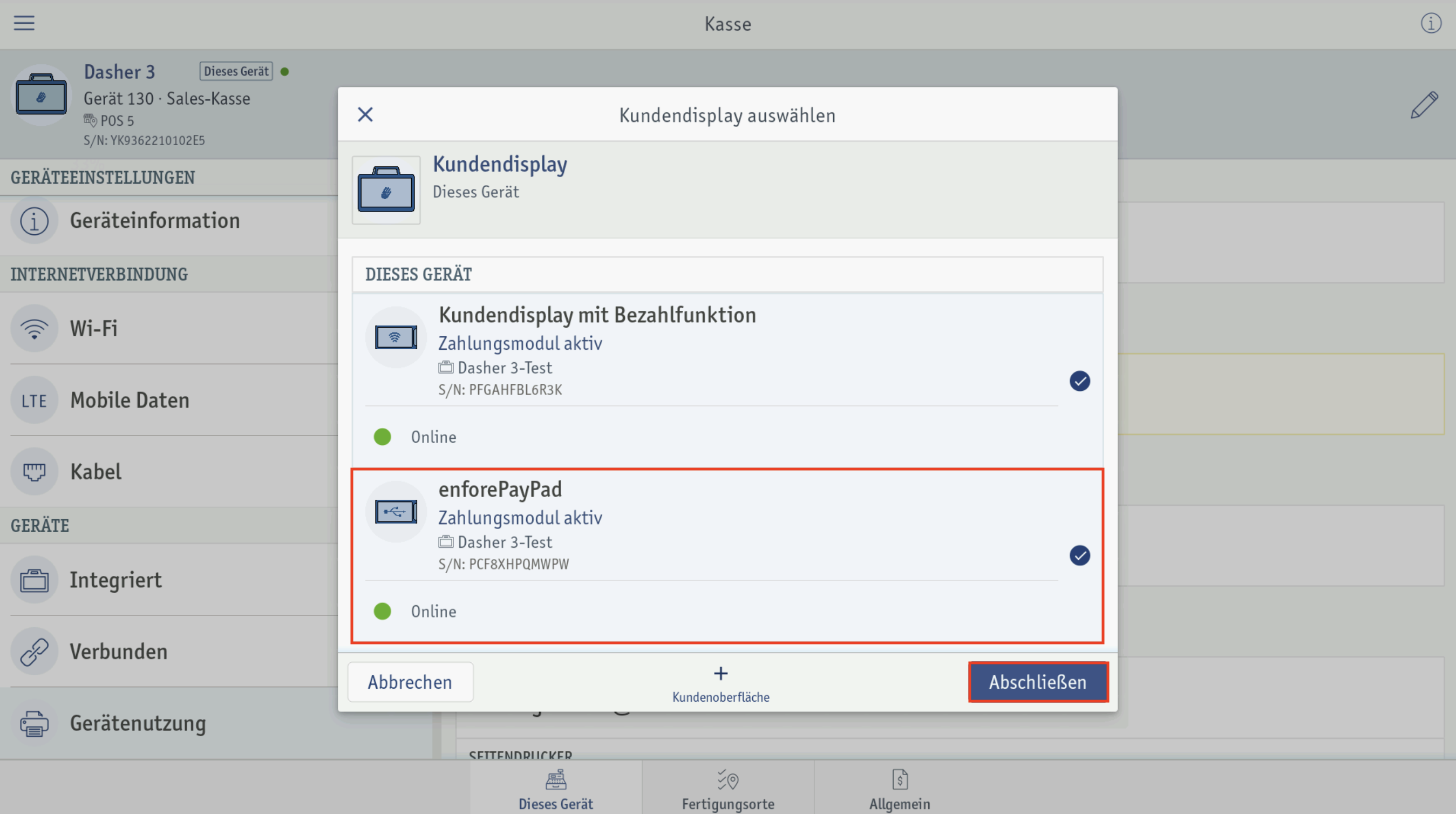Viewport: 1456px width, 814px height.
Task: Switch to the Fertigungsorte tab
Action: tap(728, 789)
